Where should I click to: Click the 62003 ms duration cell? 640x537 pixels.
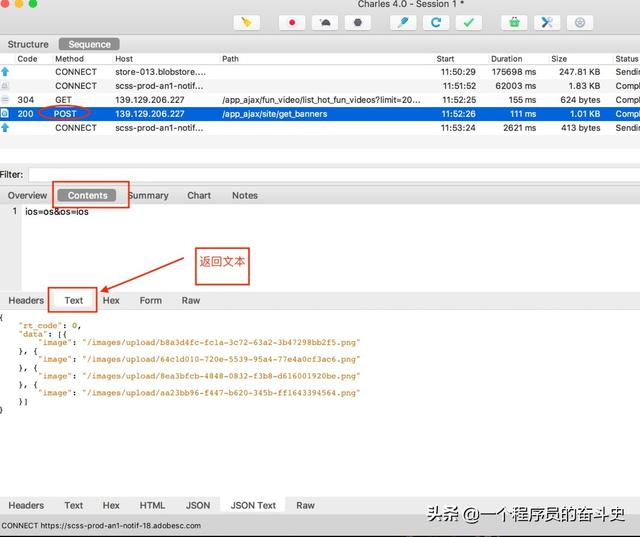[x=516, y=86]
